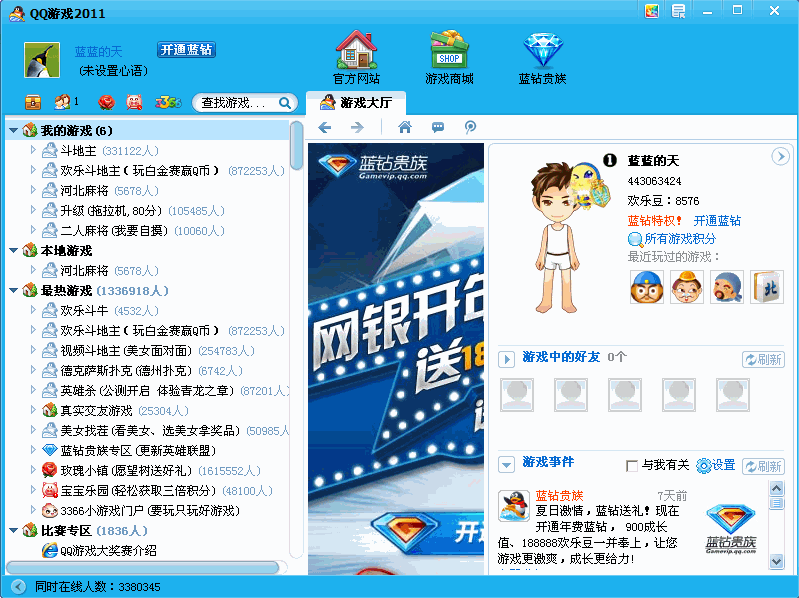Open the 官方网站 house icon

[x=356, y=50]
